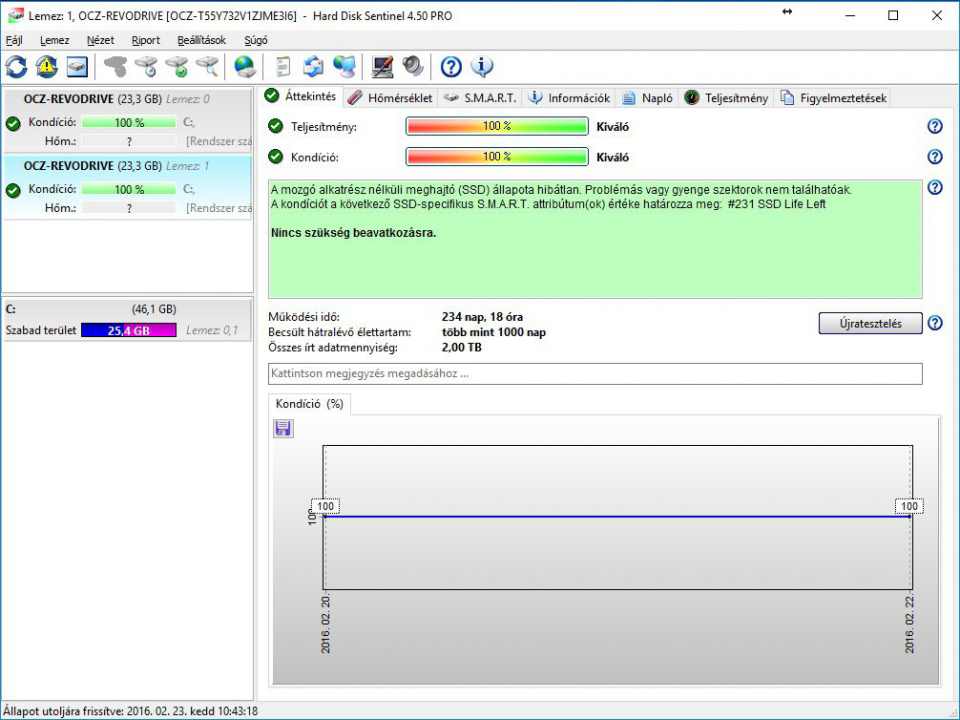Click the laptop configuration toolbar icon
The width and height of the screenshot is (960, 720).
point(383,66)
